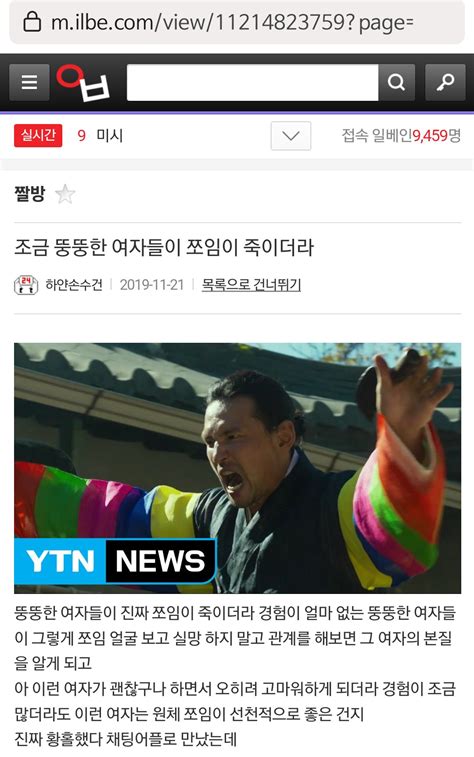Expand the realtime ranking dropdown arrow
This screenshot has height=757, width=474.
click(291, 136)
